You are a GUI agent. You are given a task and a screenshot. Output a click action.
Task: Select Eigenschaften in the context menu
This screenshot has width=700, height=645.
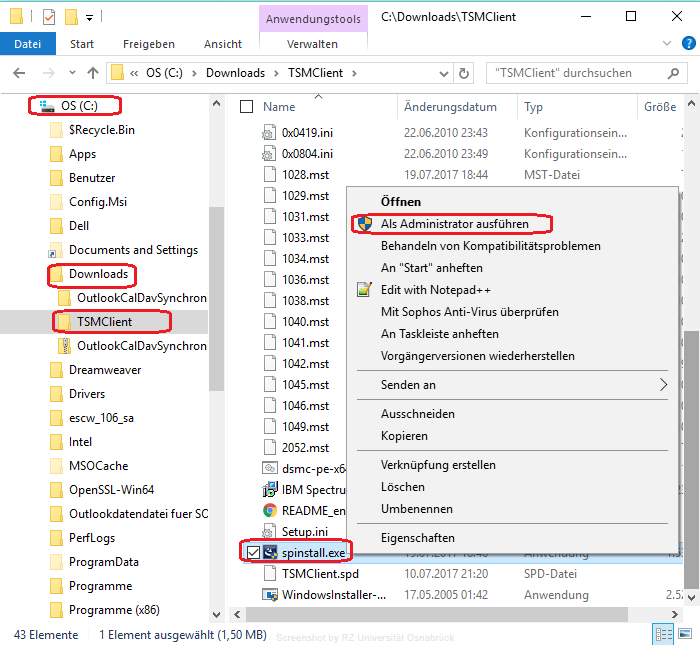[417, 538]
